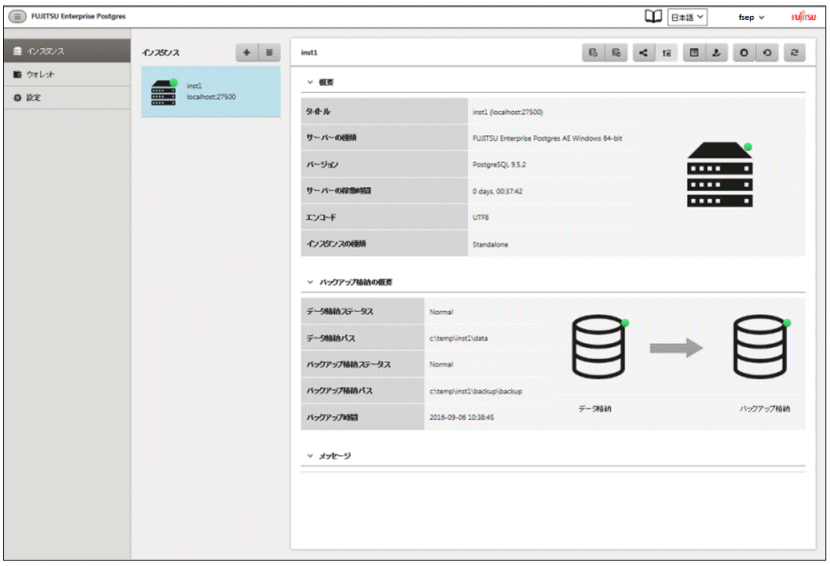Select the inst1 localhost:27500 instance entry
This screenshot has height=566, width=830.
click(x=211, y=92)
